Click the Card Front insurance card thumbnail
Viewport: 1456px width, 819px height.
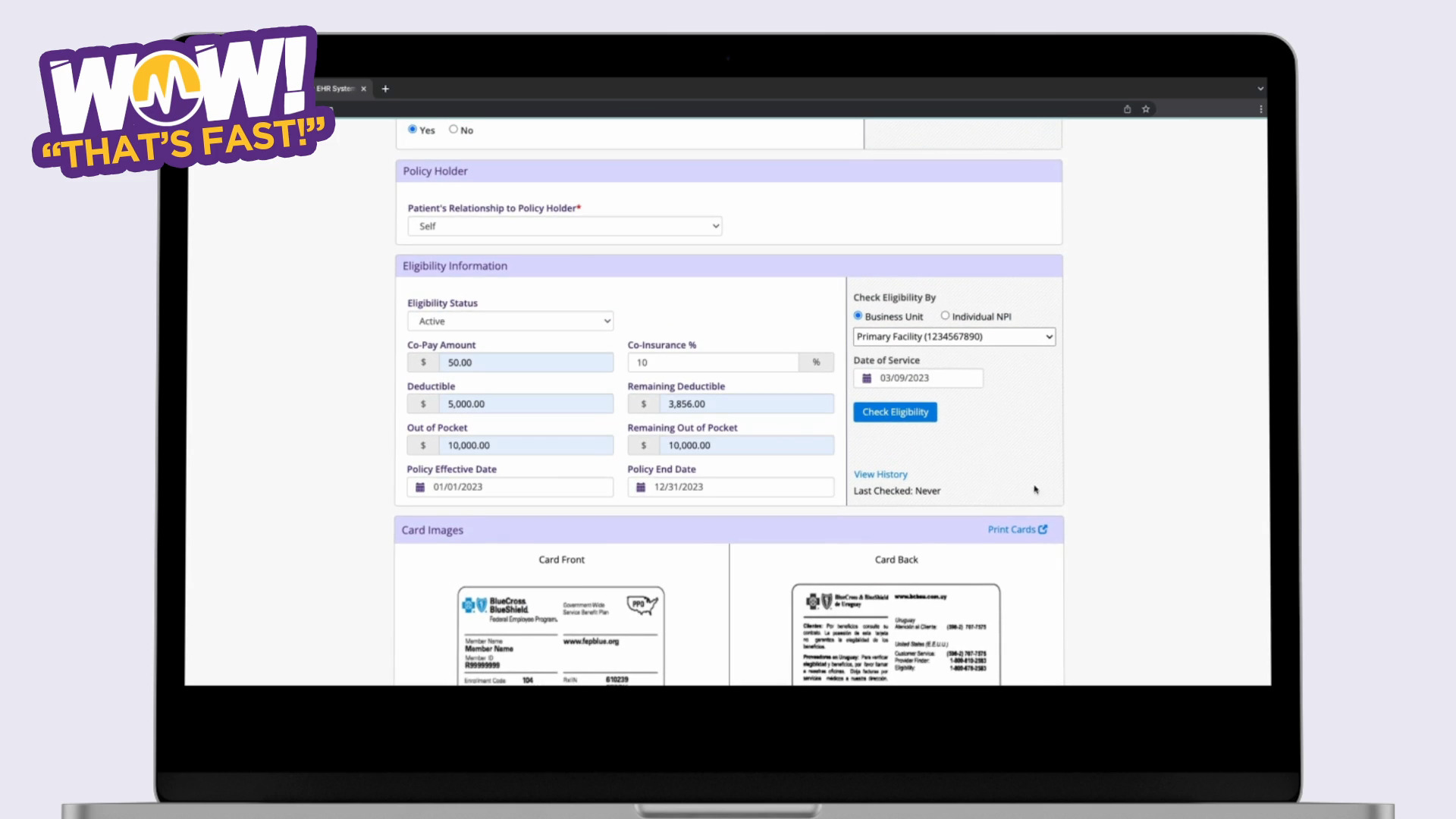pos(561,637)
